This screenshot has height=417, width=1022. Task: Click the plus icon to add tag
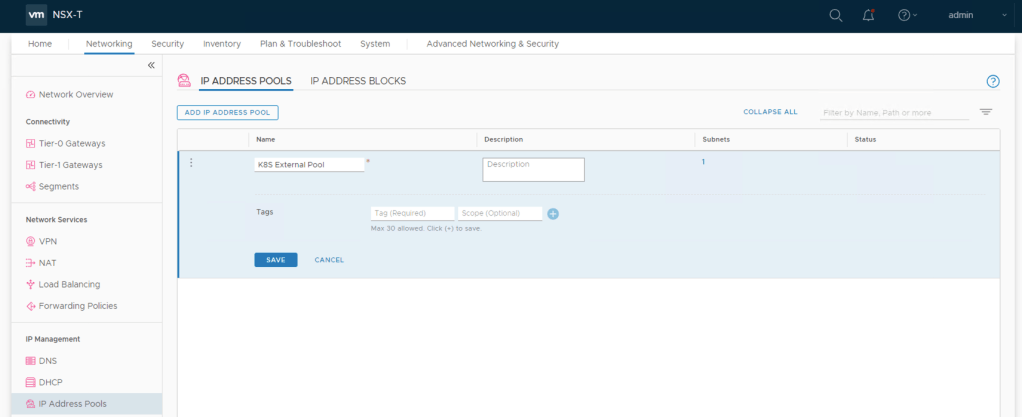coord(553,213)
